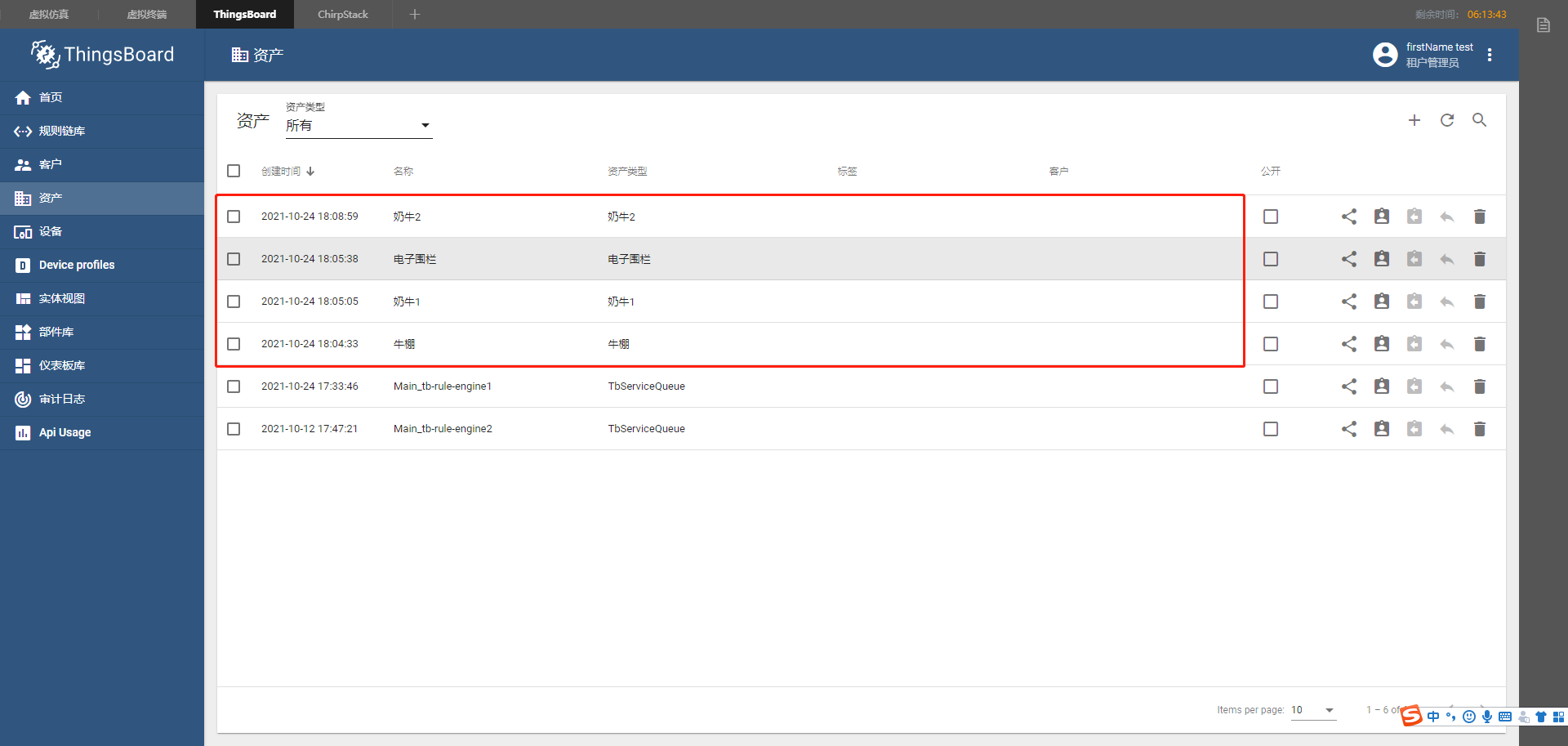Delete the 牛棚 asset via trash icon
The width and height of the screenshot is (1568, 746).
[1480, 343]
